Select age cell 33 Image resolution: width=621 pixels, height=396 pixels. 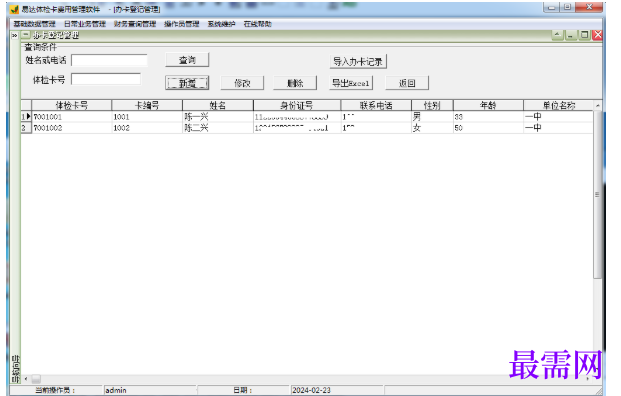(x=488, y=116)
